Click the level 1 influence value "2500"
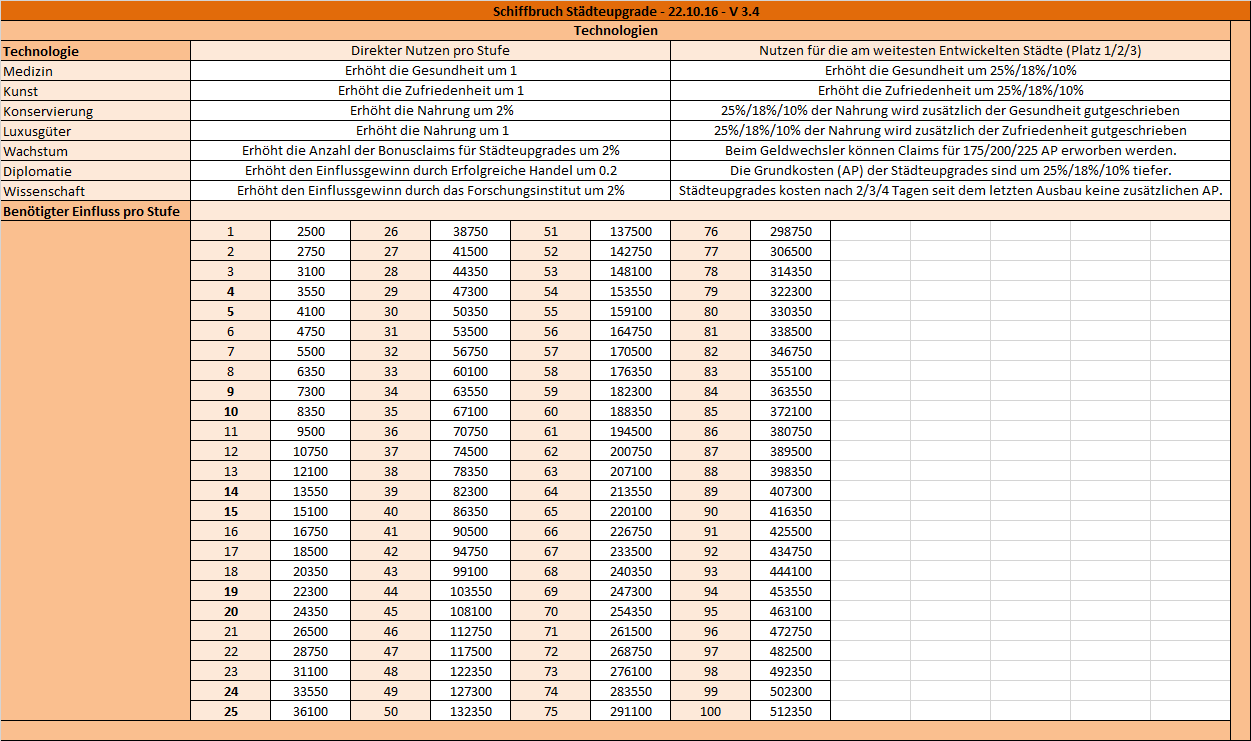Screen dimensions: 1251x741 click(x=310, y=231)
